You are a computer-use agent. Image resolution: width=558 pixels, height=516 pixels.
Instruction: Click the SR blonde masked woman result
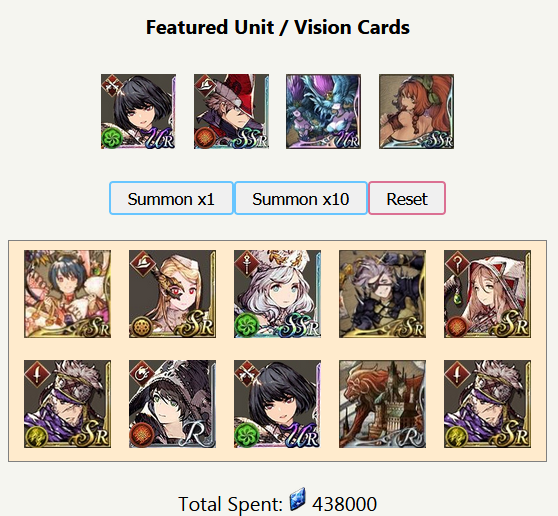(x=173, y=294)
